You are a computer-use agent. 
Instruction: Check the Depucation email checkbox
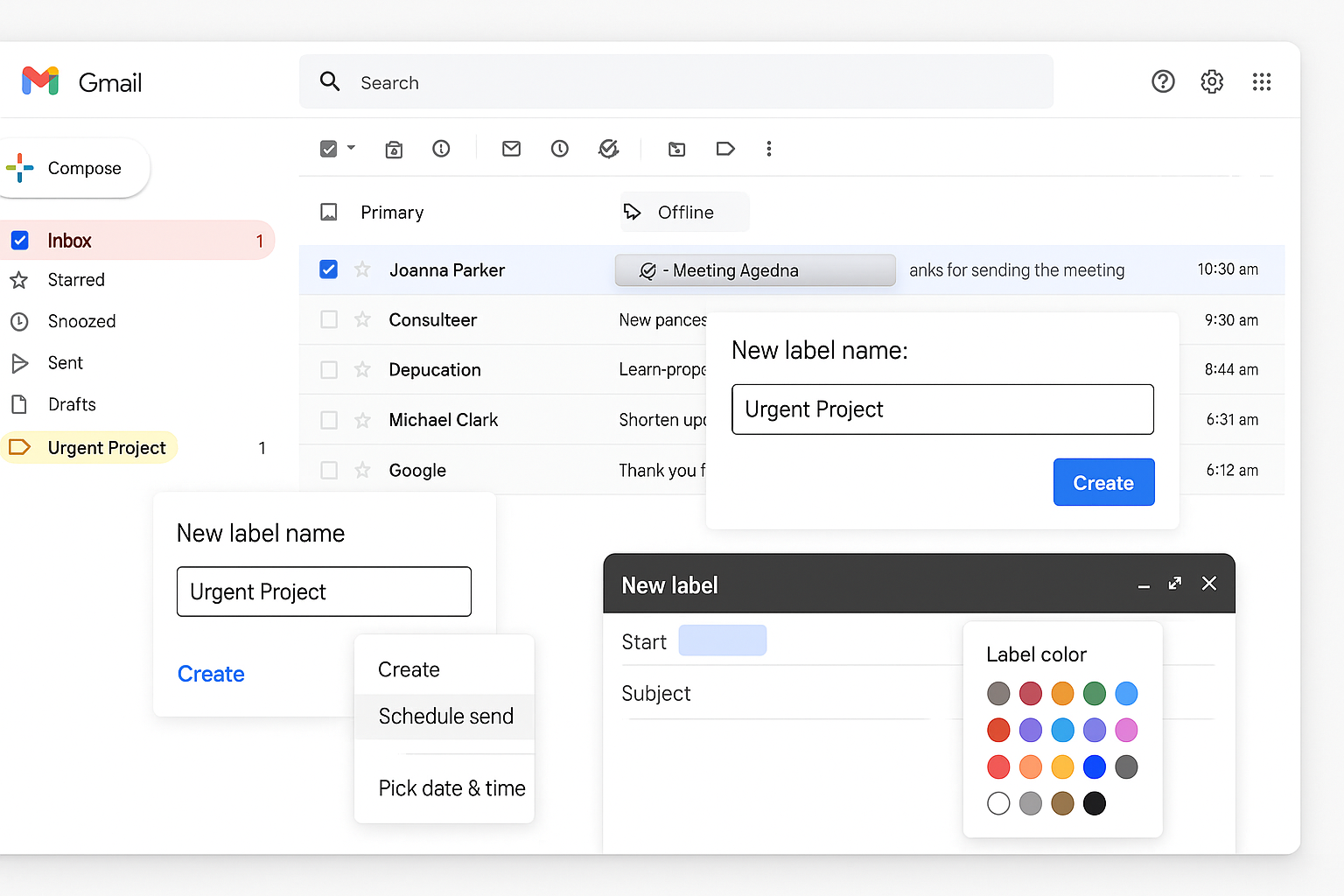(x=329, y=369)
